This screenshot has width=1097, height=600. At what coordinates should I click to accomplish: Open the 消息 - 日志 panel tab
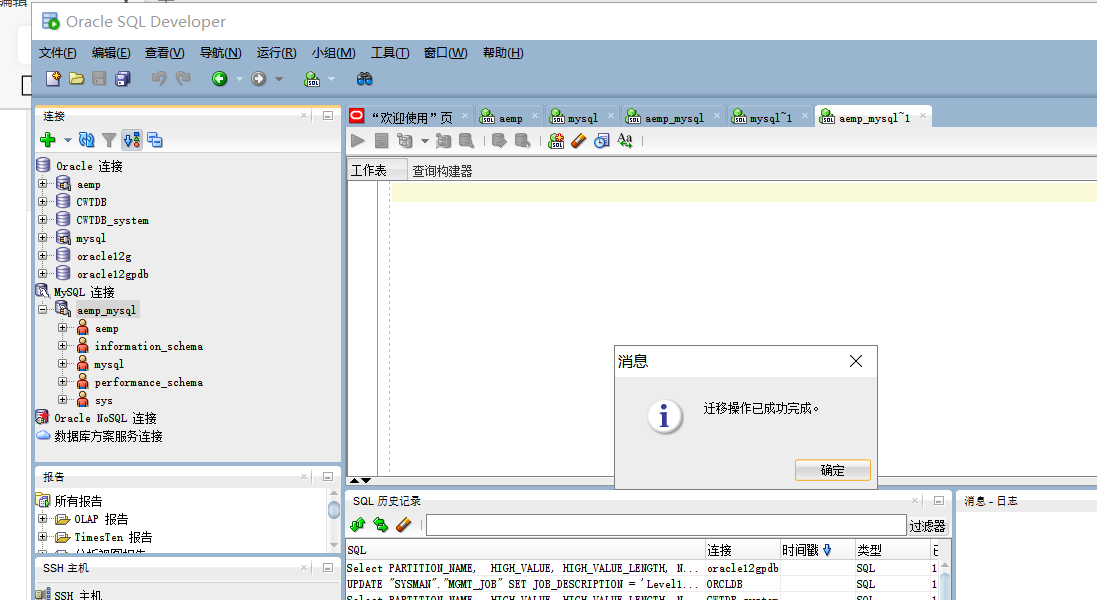pos(991,501)
